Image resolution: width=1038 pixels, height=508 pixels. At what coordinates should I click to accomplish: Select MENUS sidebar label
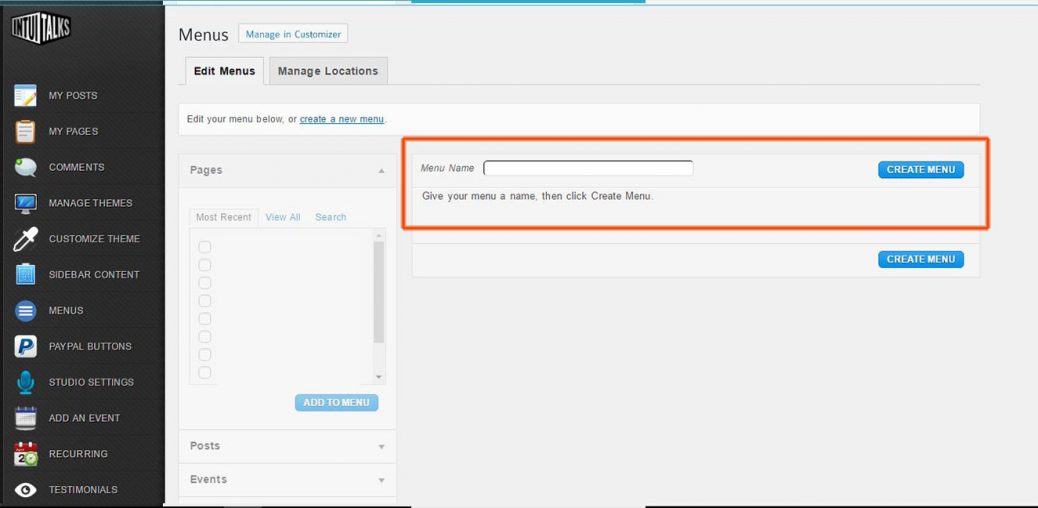66,310
